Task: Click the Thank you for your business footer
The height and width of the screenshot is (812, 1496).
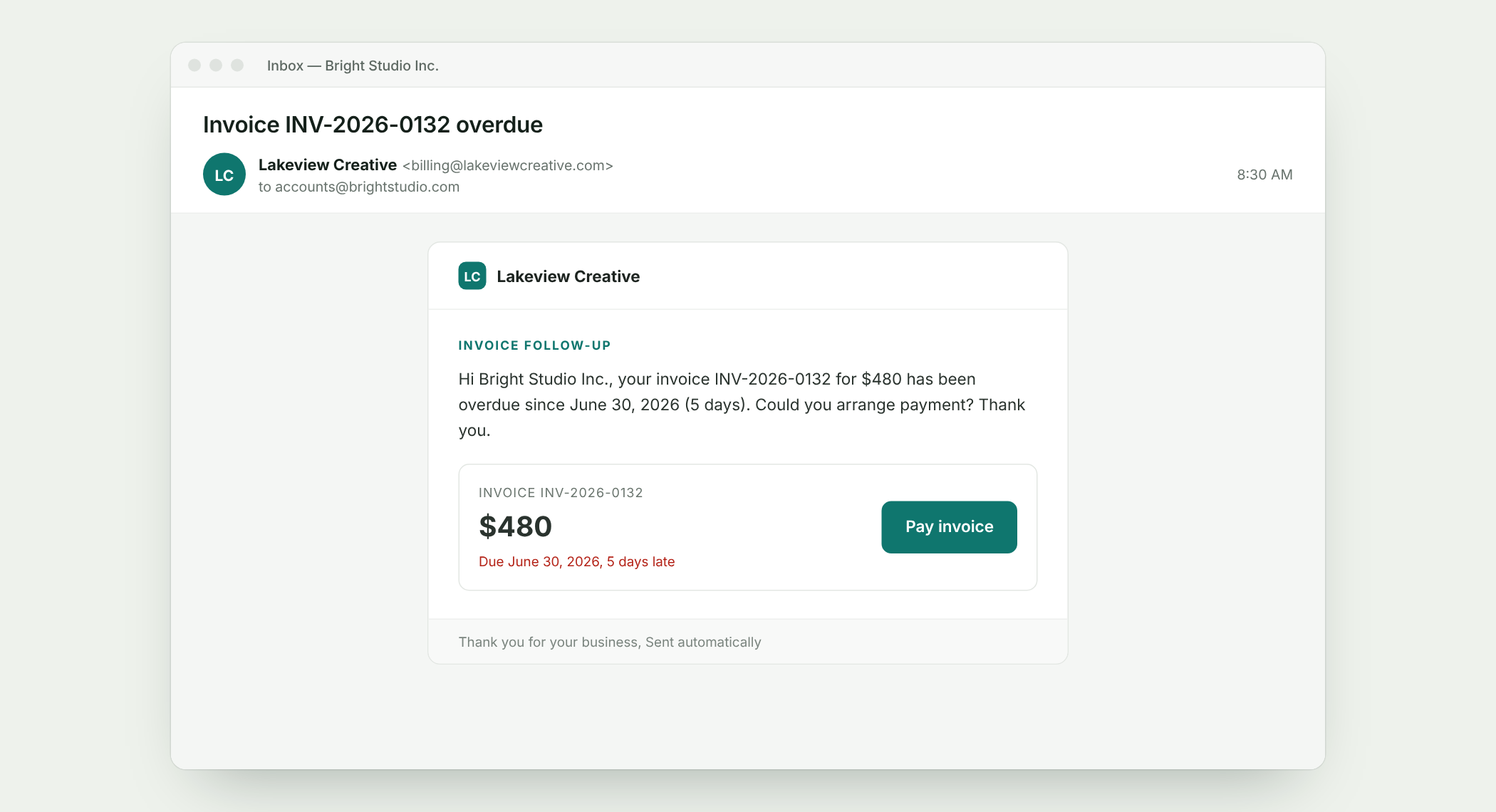Action: point(549,642)
